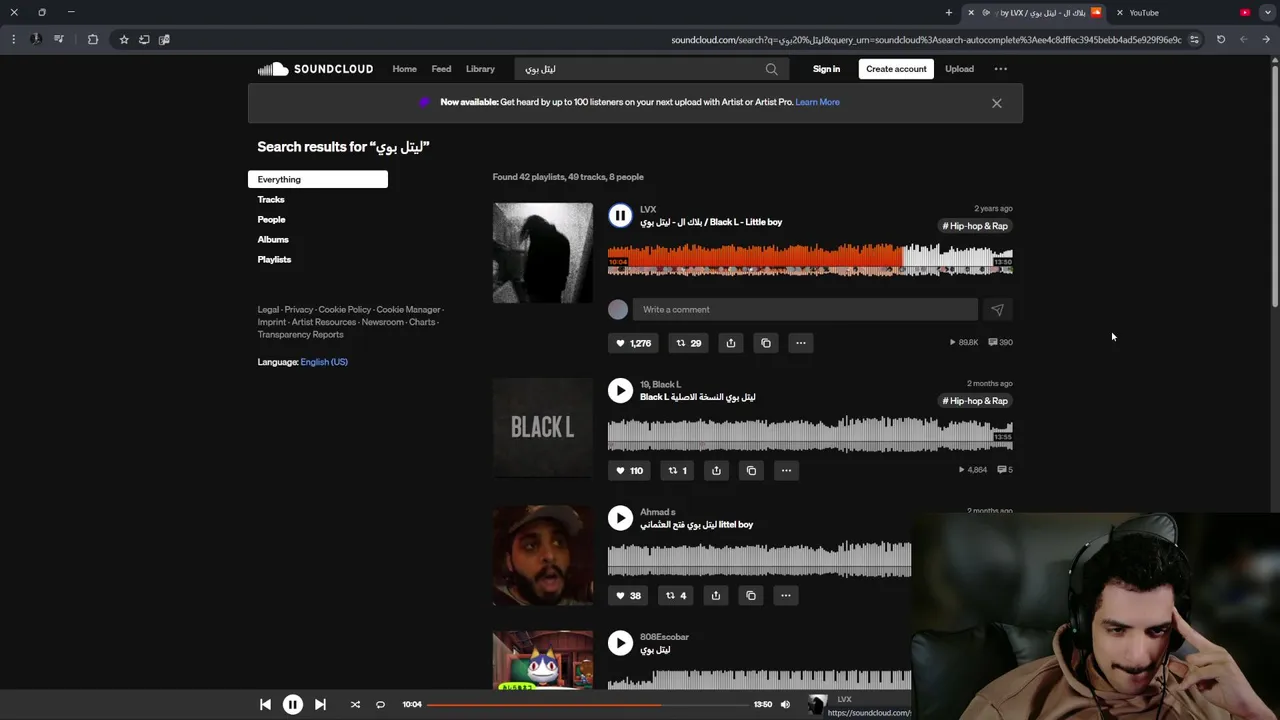Screen dimensions: 1280x720
Task: Repost the 19, Black L track
Action: [678, 470]
